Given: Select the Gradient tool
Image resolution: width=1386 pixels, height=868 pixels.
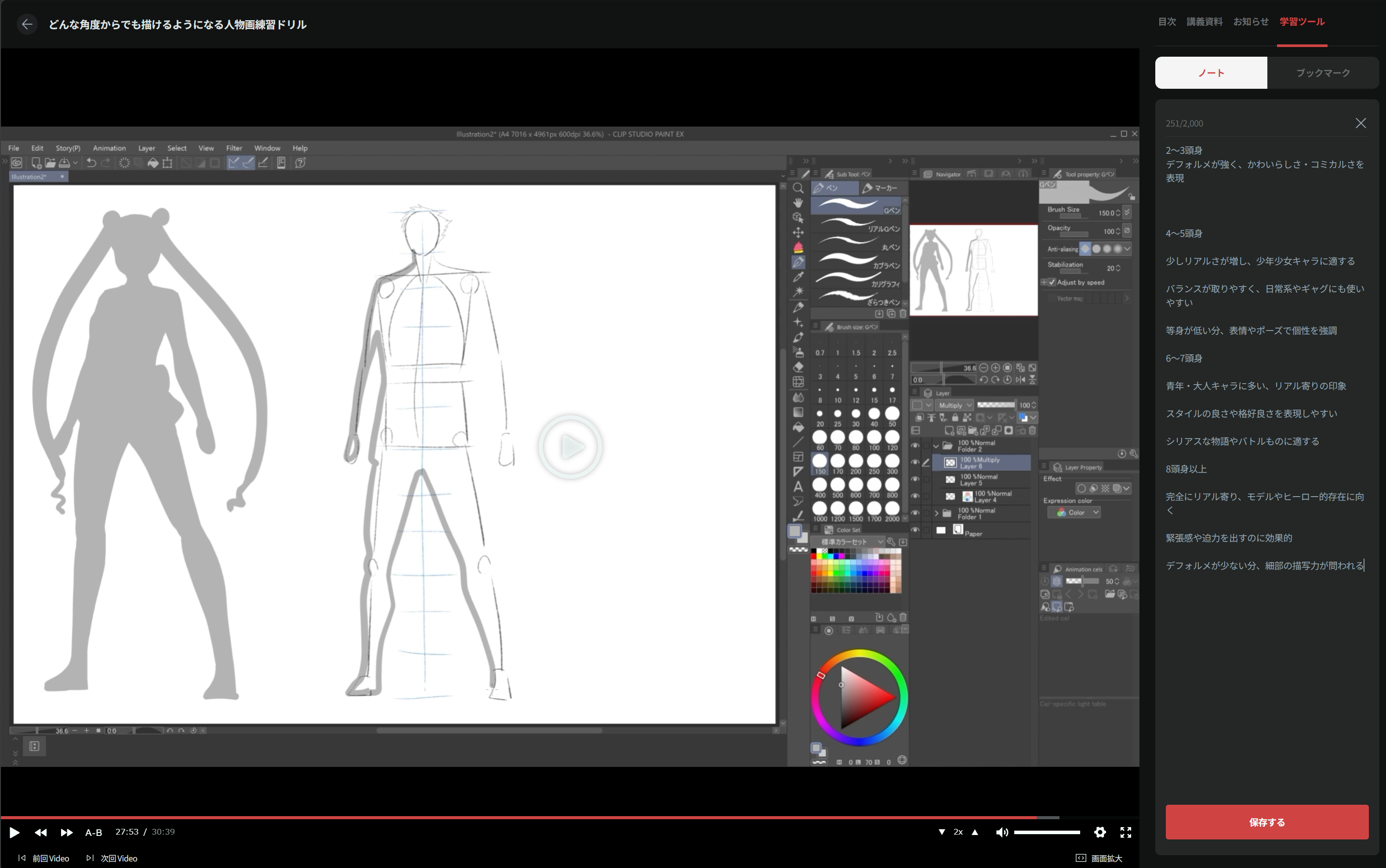Looking at the screenshot, I should 798,412.
